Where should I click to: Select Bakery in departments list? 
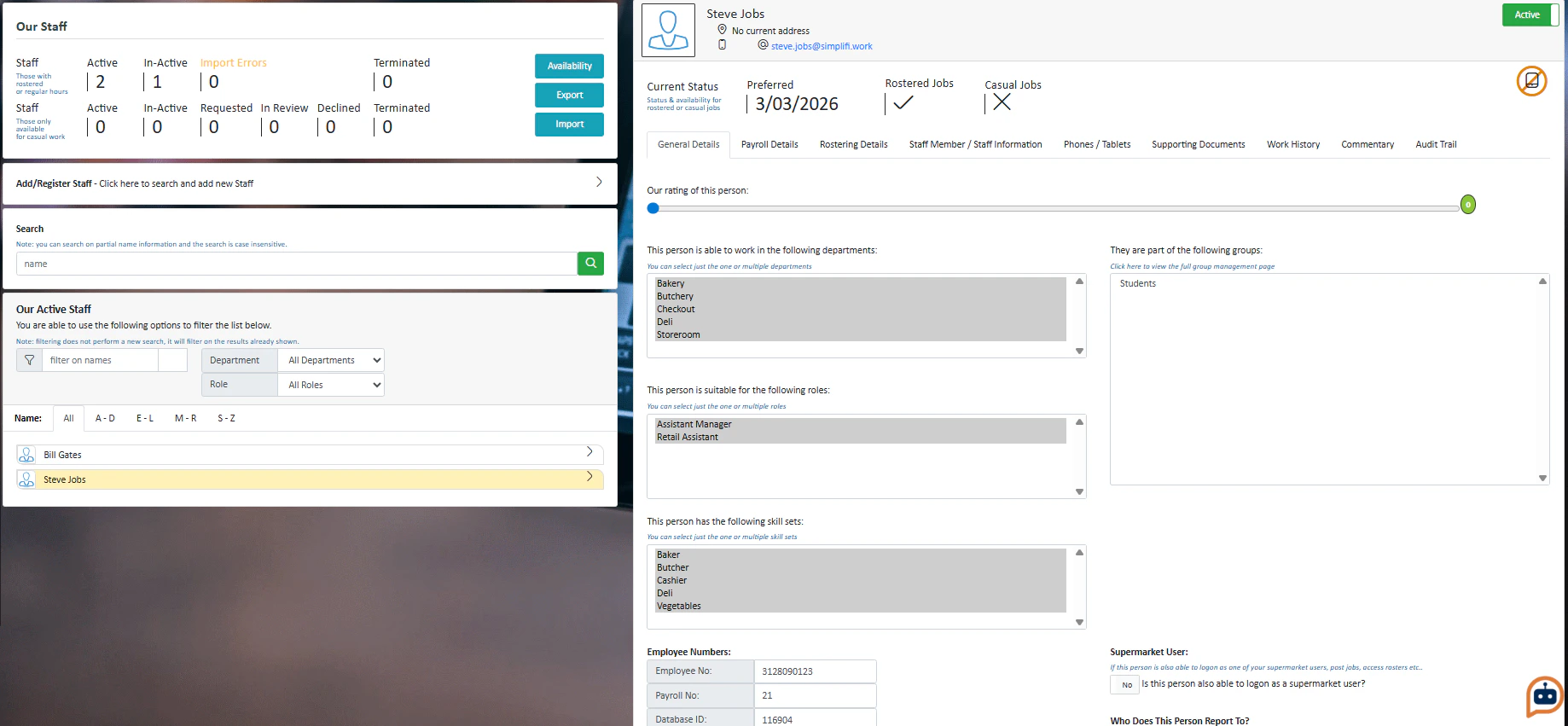point(861,283)
